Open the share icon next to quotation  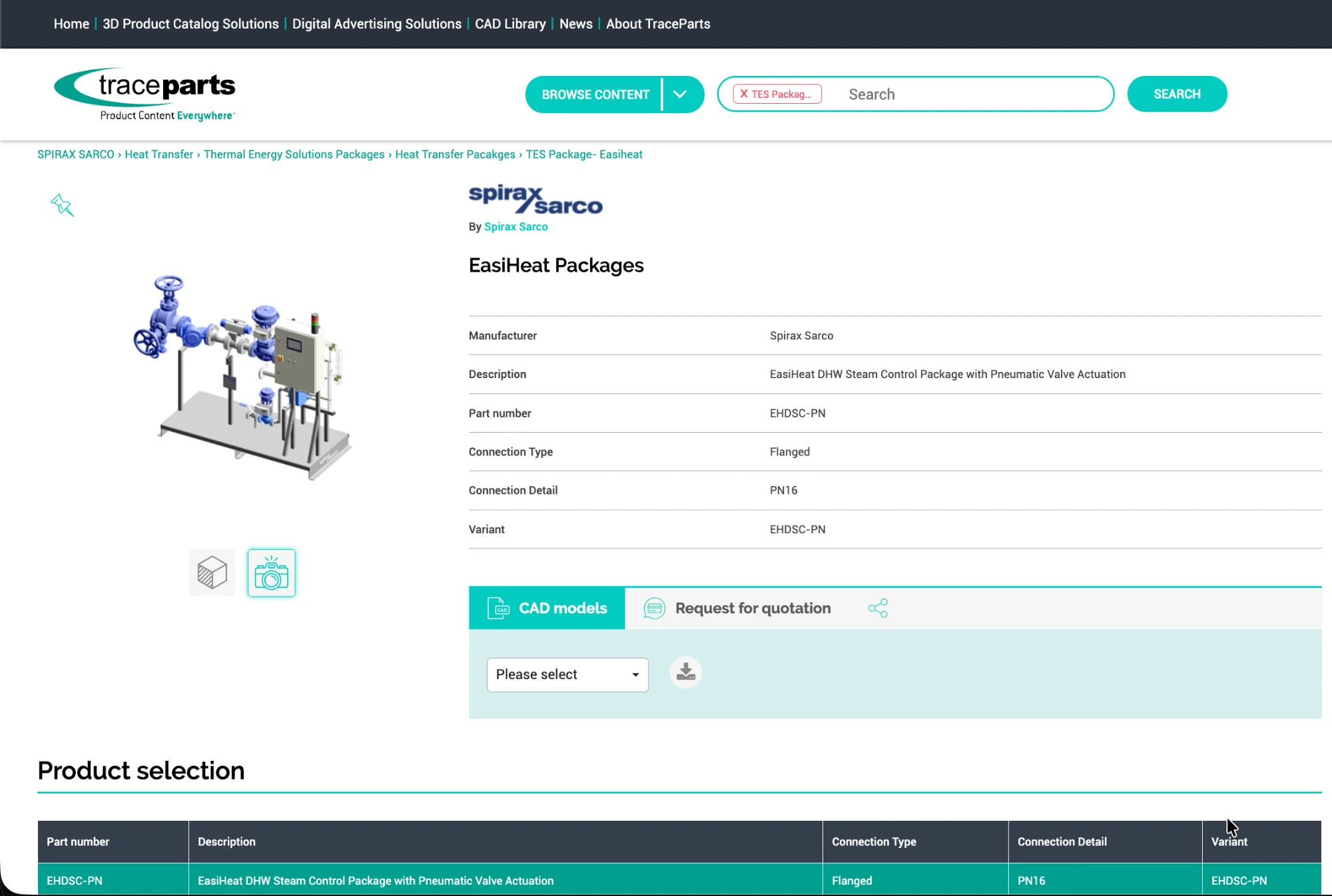coord(878,608)
